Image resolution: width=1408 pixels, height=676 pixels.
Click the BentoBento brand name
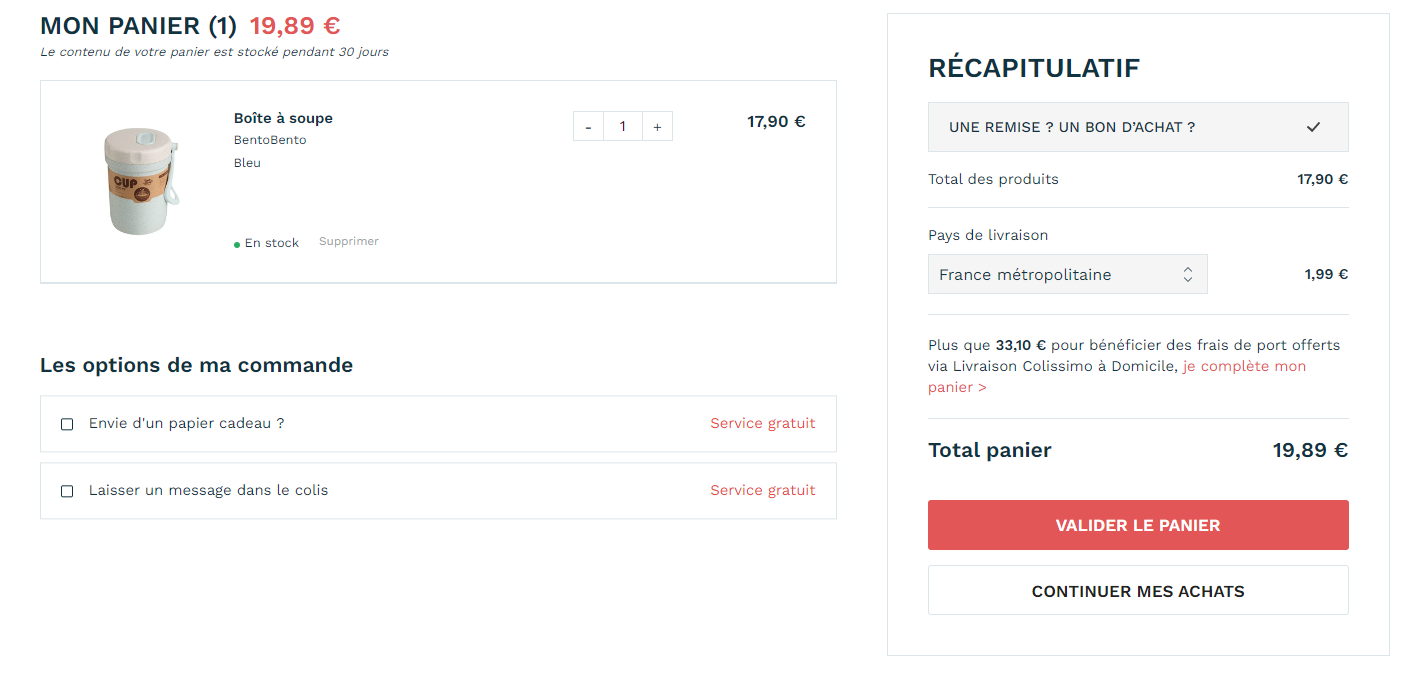tap(270, 140)
